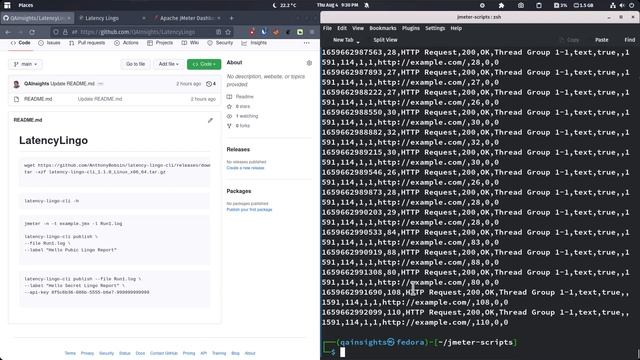640x360 pixels.
Task: Close the QAInsights/LatencyLingo browser tab
Action: pyautogui.click(x=69, y=18)
